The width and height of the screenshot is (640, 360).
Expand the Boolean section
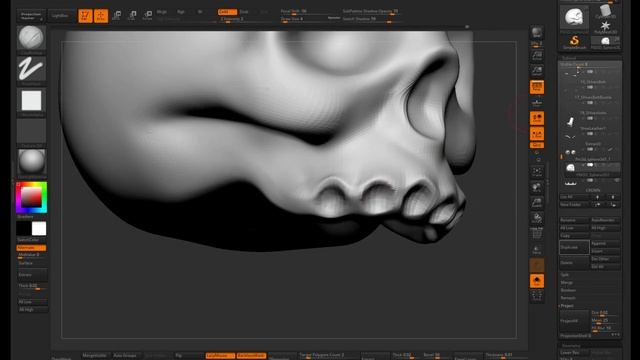[568, 291]
